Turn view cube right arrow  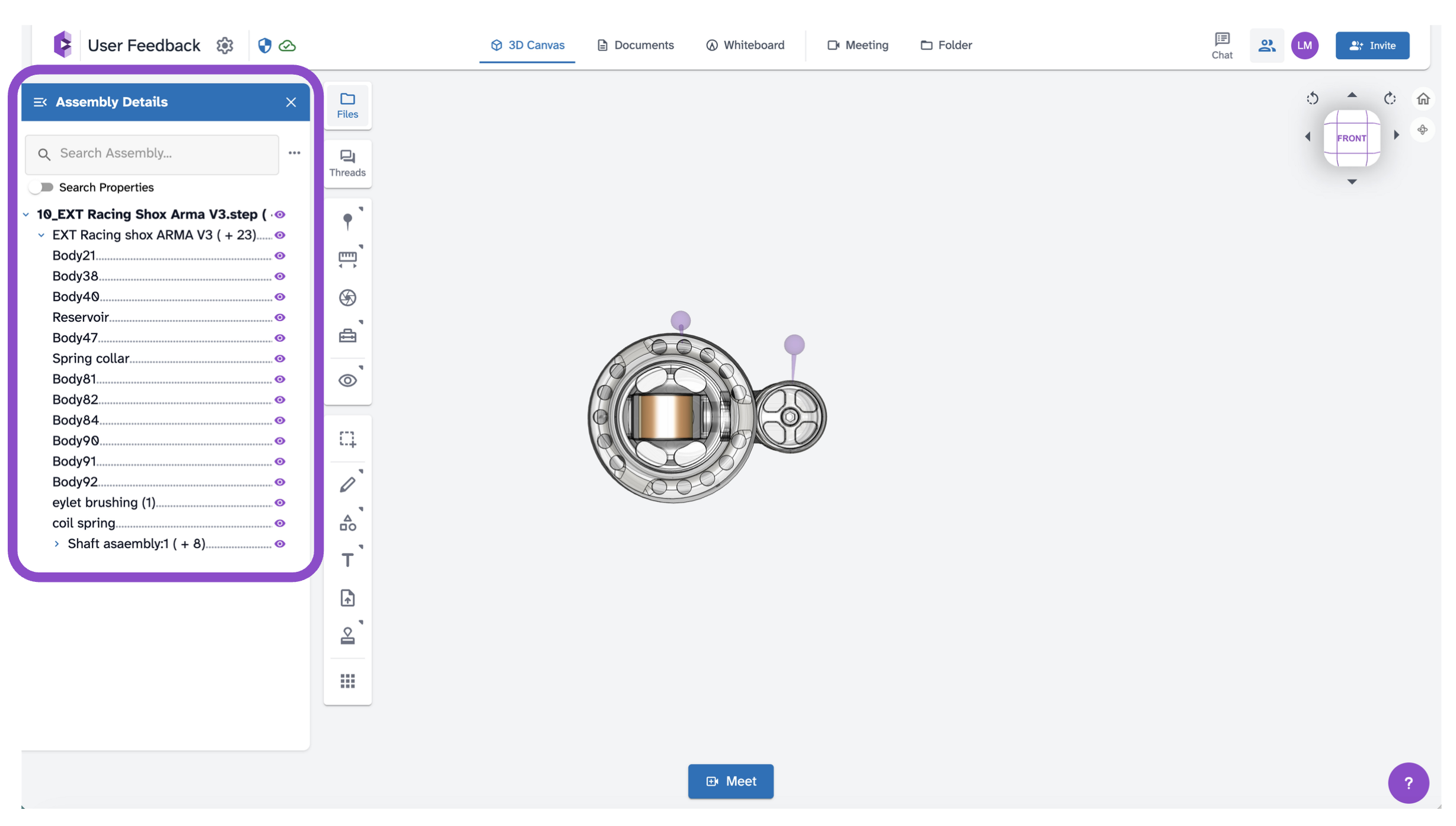(1396, 135)
